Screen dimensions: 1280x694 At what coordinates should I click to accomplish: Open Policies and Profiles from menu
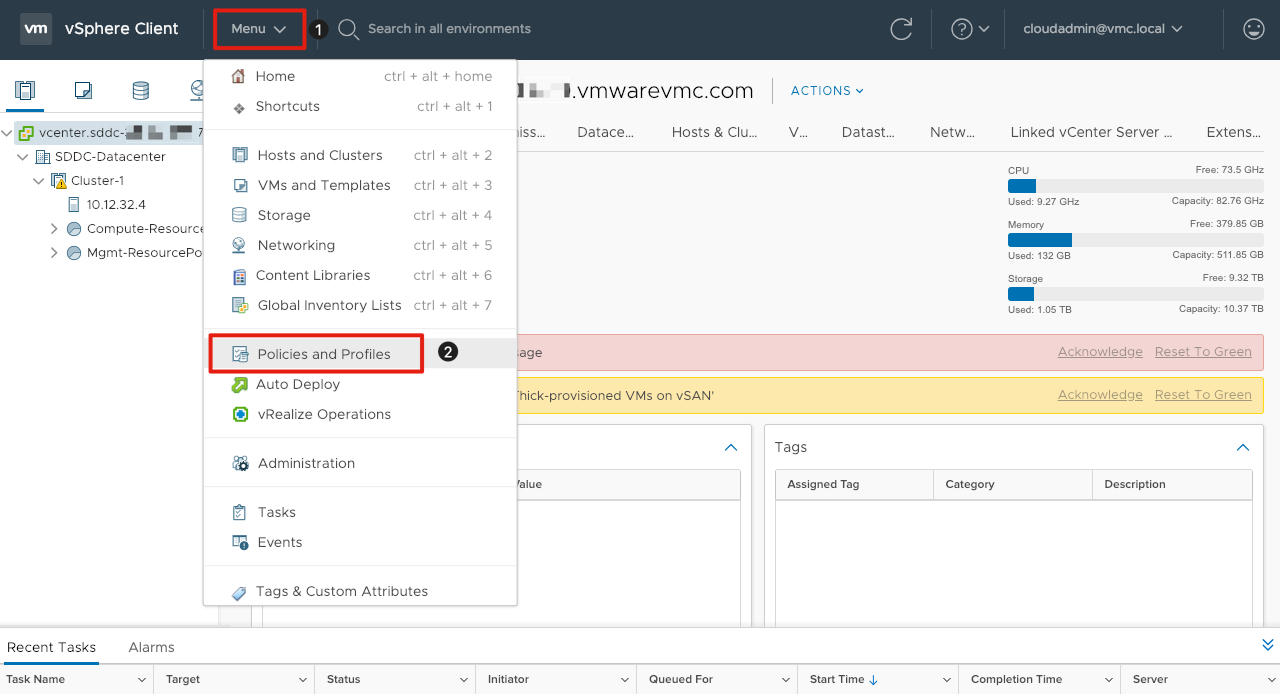click(323, 354)
